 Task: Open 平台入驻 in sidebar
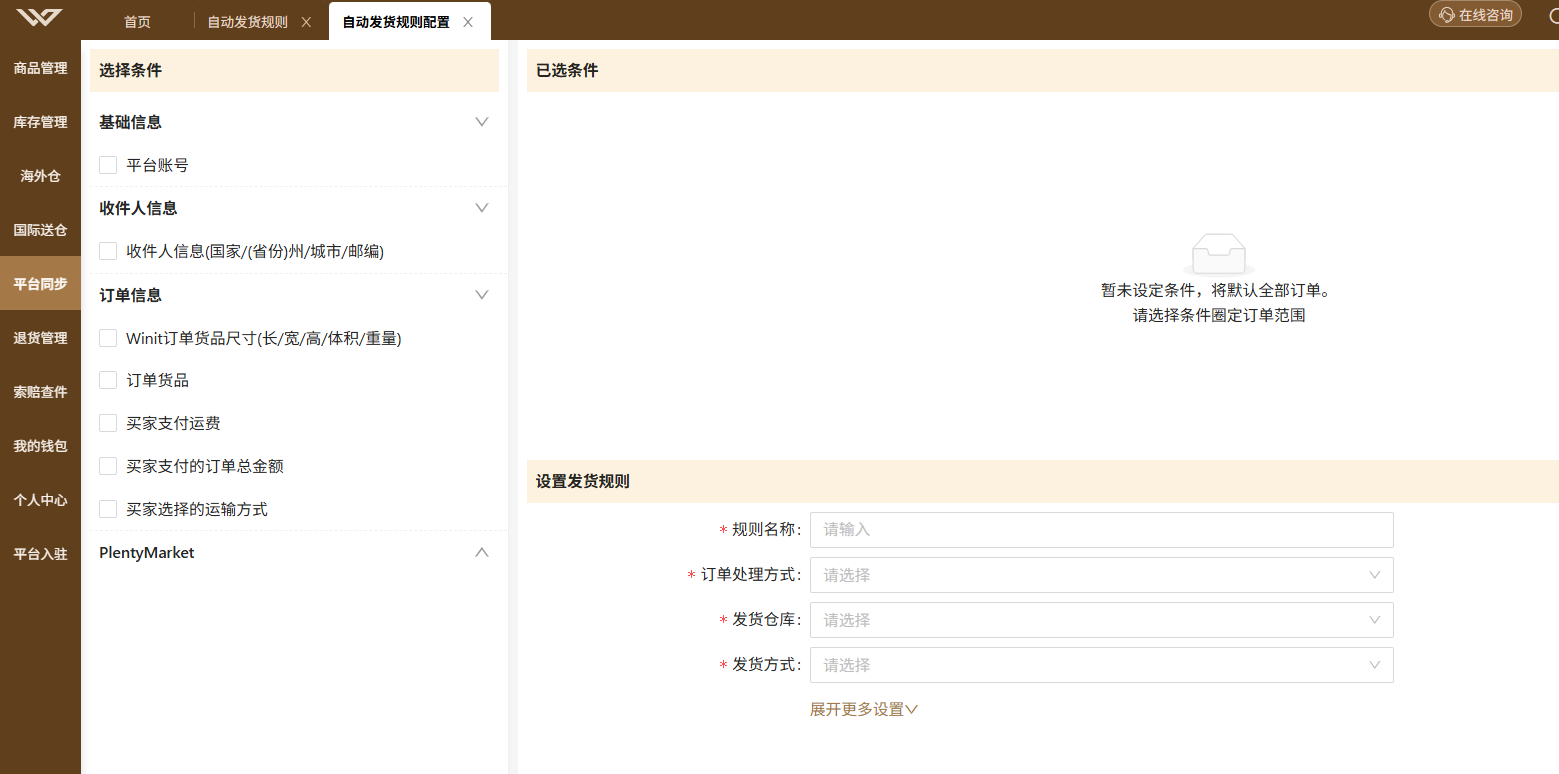[x=40, y=553]
